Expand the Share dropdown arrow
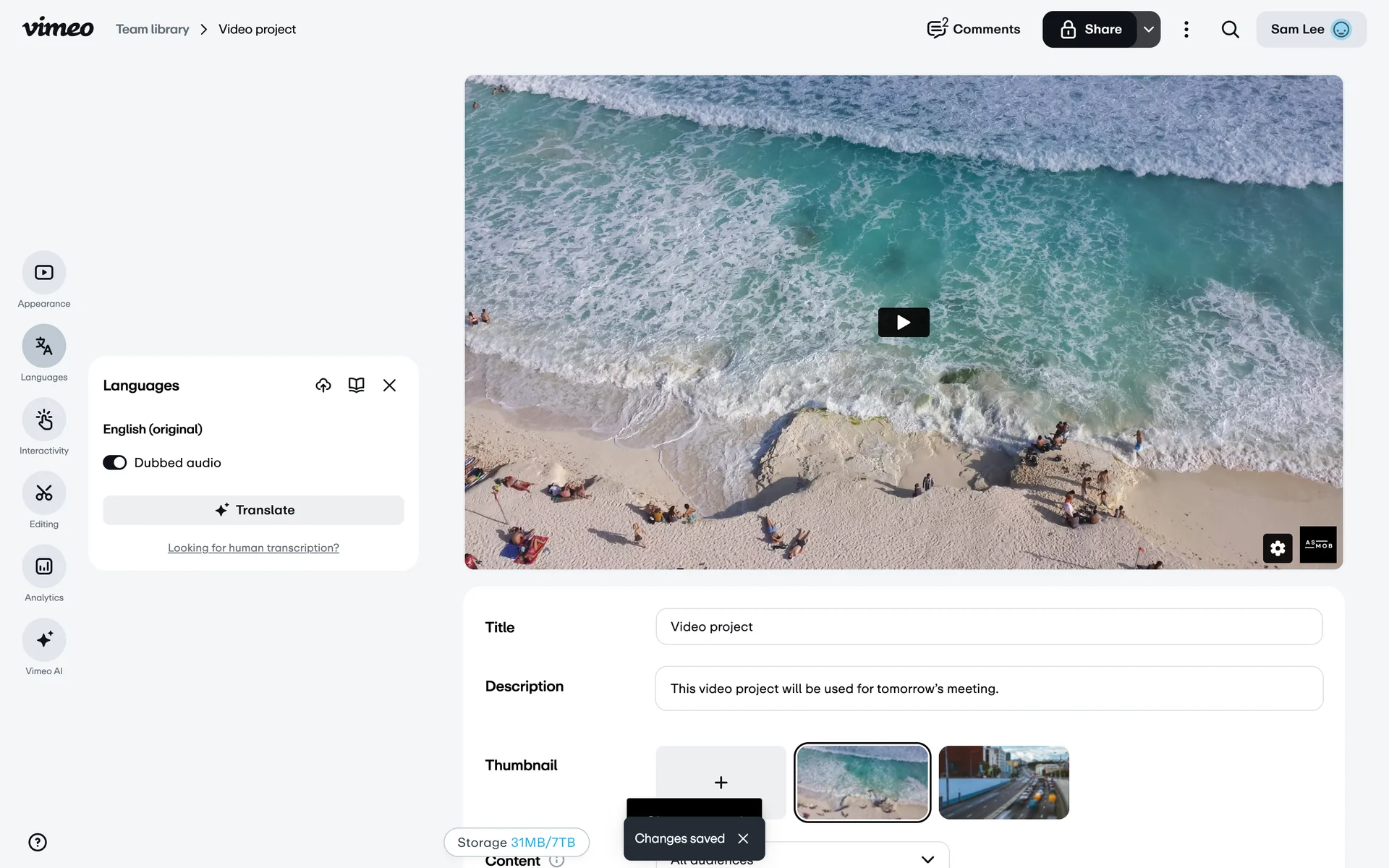This screenshot has width=1389, height=868. [x=1148, y=30]
